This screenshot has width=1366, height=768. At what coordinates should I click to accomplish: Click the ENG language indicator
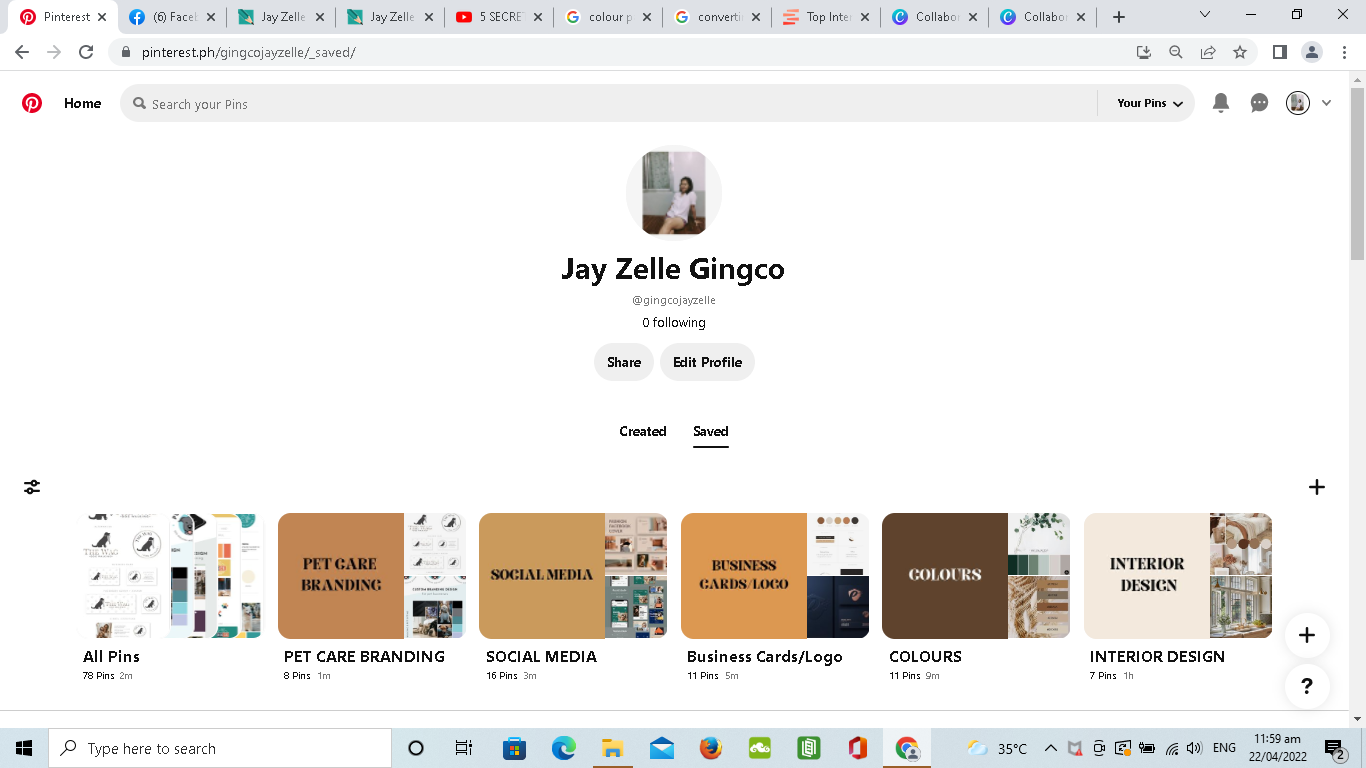tap(1224, 748)
